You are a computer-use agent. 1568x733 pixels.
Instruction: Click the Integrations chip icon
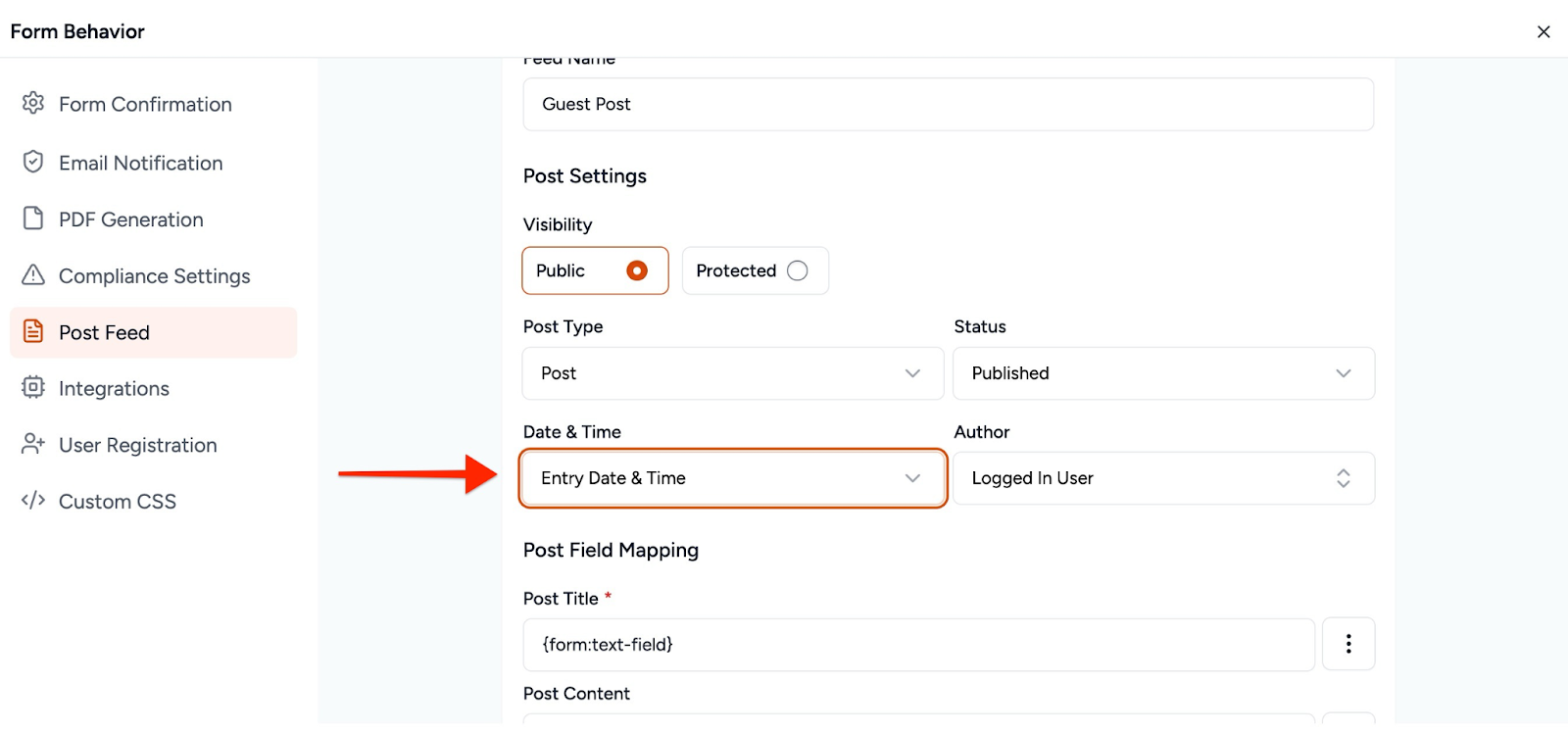[33, 387]
